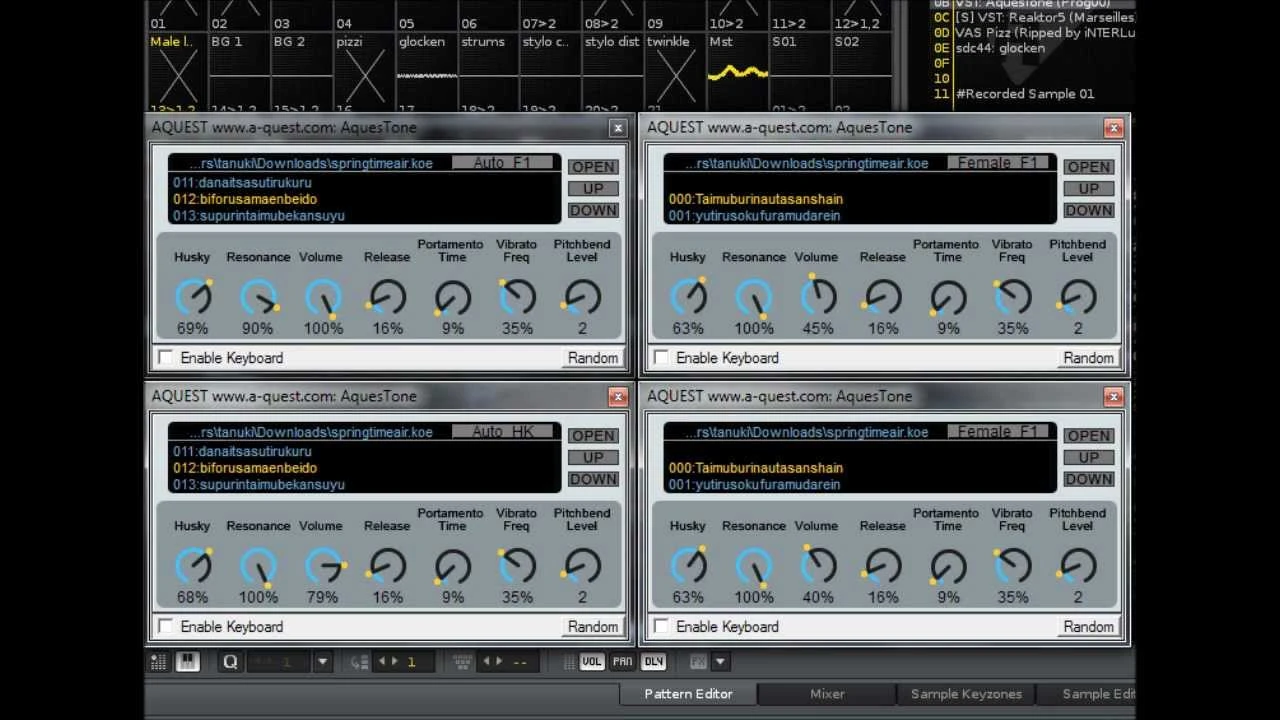Click DOWN in the Auto HK AquesTone window

click(x=593, y=479)
